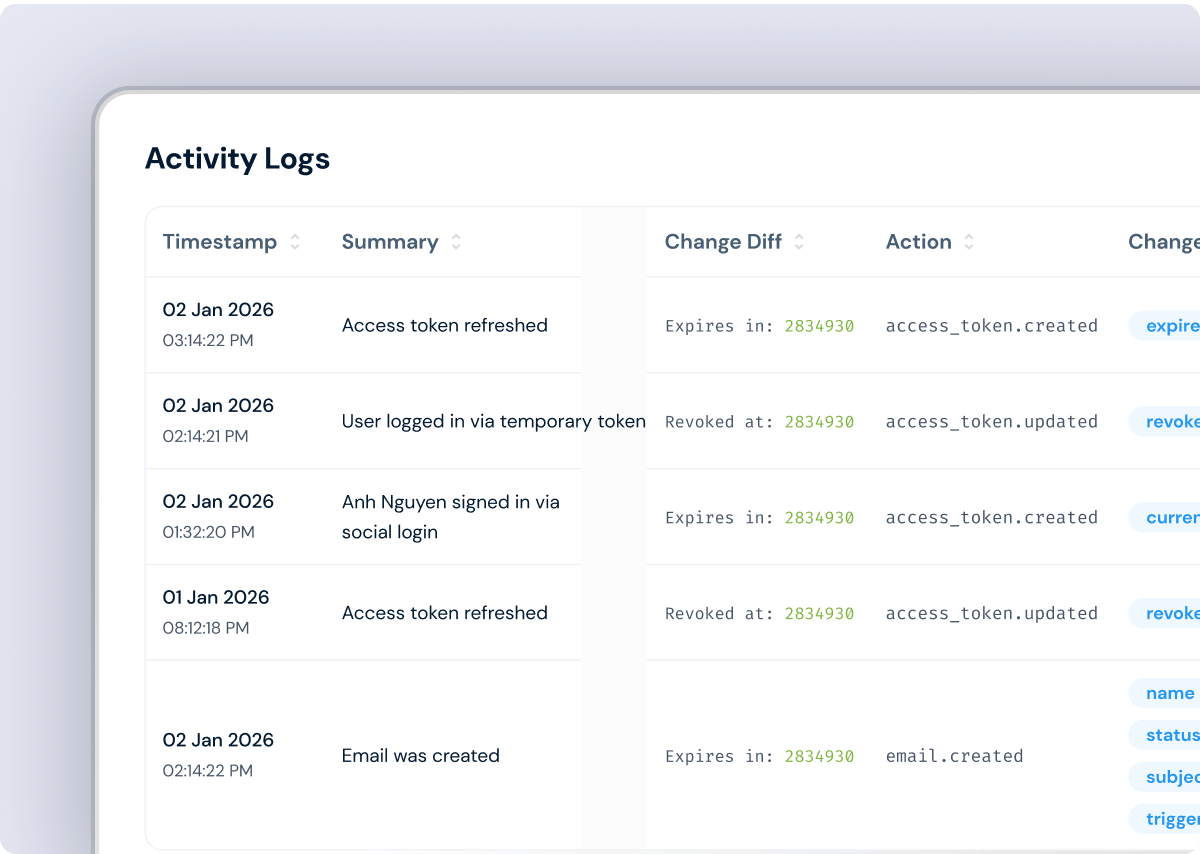Click 'Expires in' diff in Email was created row

(x=760, y=757)
